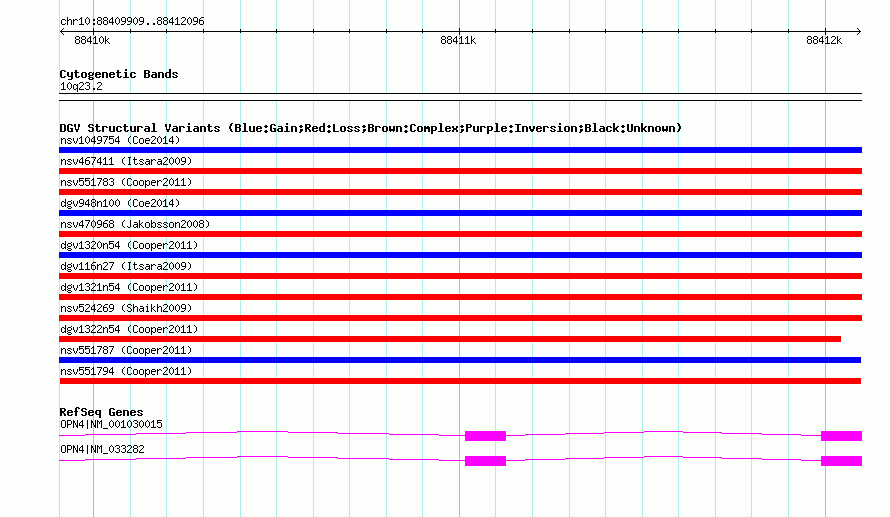Screen dimensions: 890x517
Task: Click the nsv470968 (Jakobsson2008) red bar
Action: point(460,234)
